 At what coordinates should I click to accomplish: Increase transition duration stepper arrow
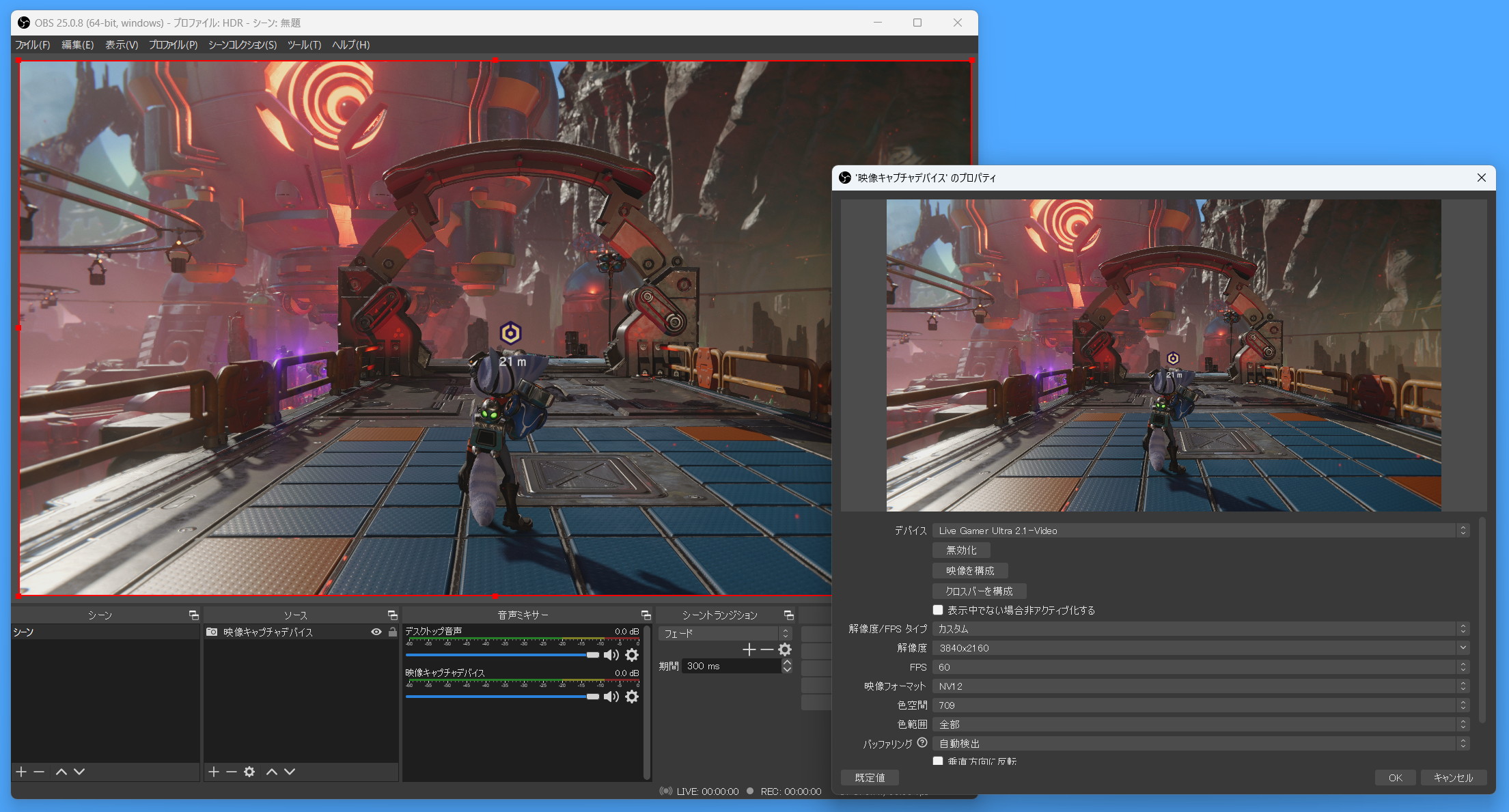787,662
